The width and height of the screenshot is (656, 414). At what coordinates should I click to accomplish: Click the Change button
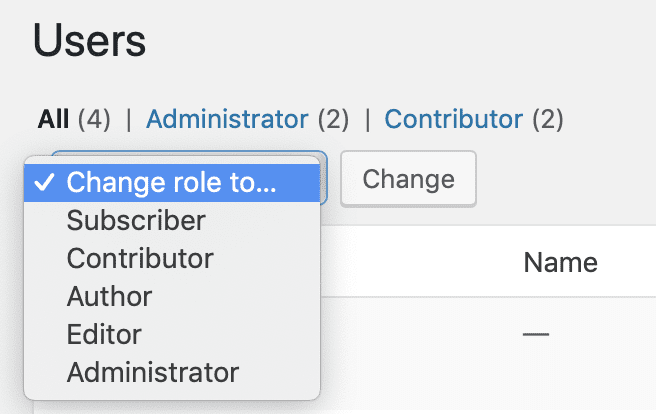(408, 179)
